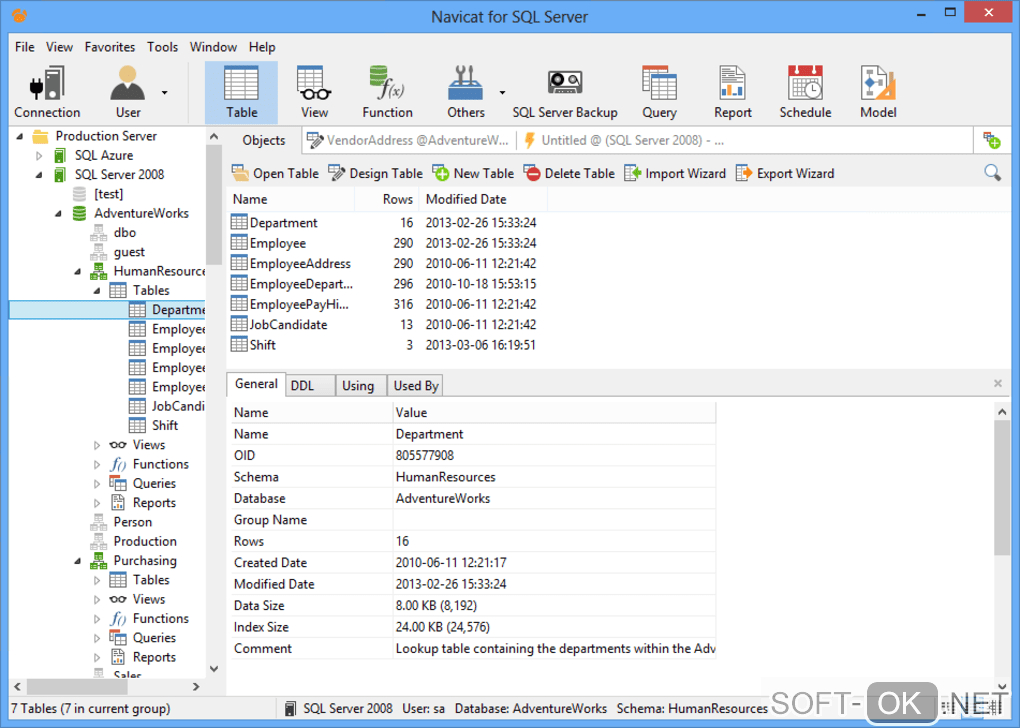Click tree vertical scrollbar down arrow
The height and width of the screenshot is (728, 1020).
[x=214, y=669]
